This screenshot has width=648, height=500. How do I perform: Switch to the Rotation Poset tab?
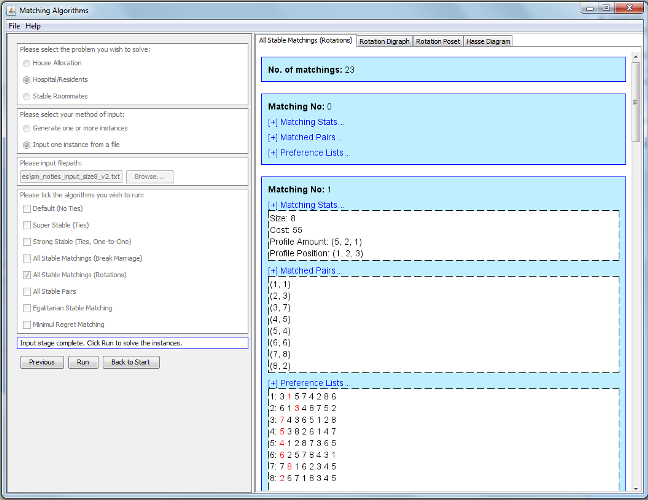point(438,42)
